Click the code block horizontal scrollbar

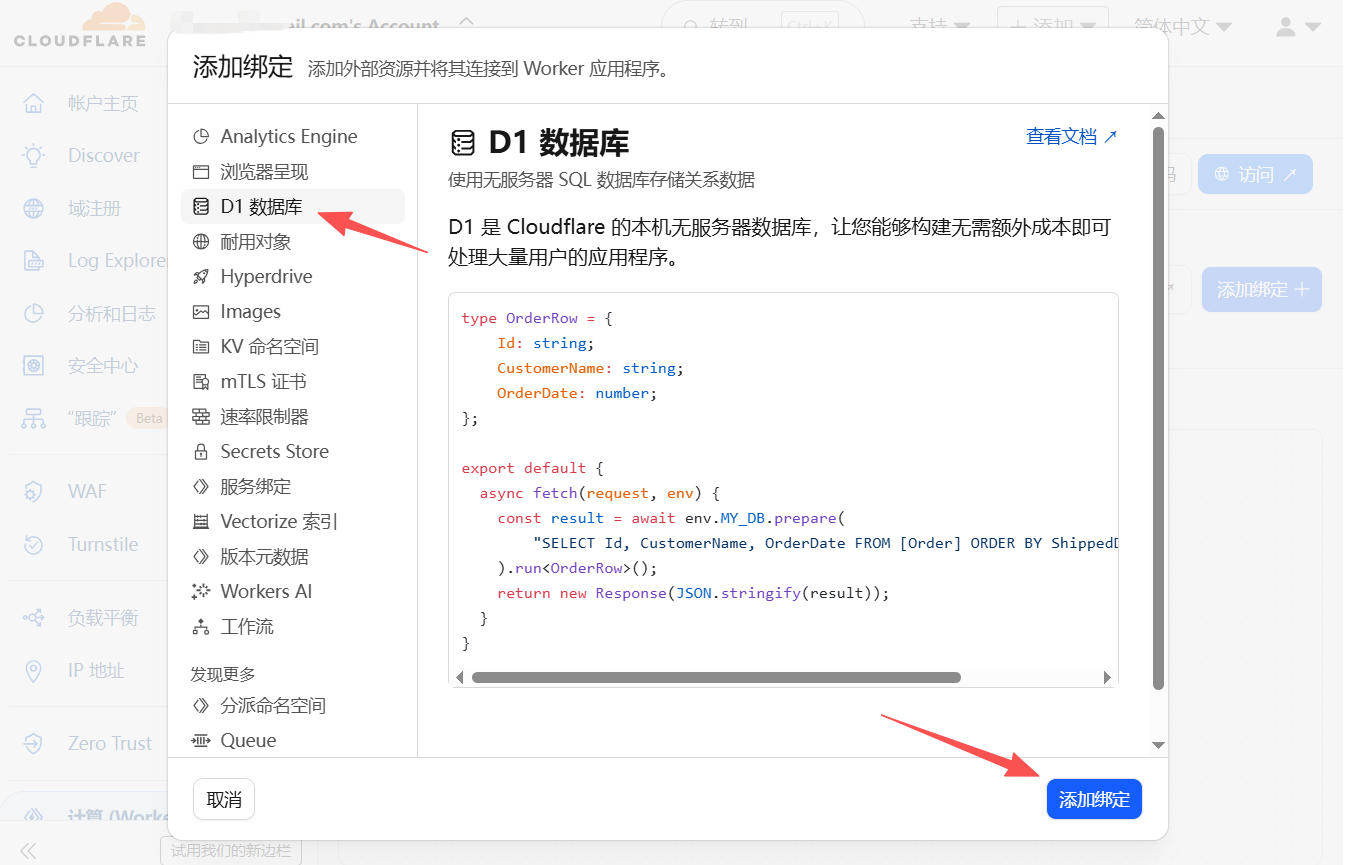715,677
